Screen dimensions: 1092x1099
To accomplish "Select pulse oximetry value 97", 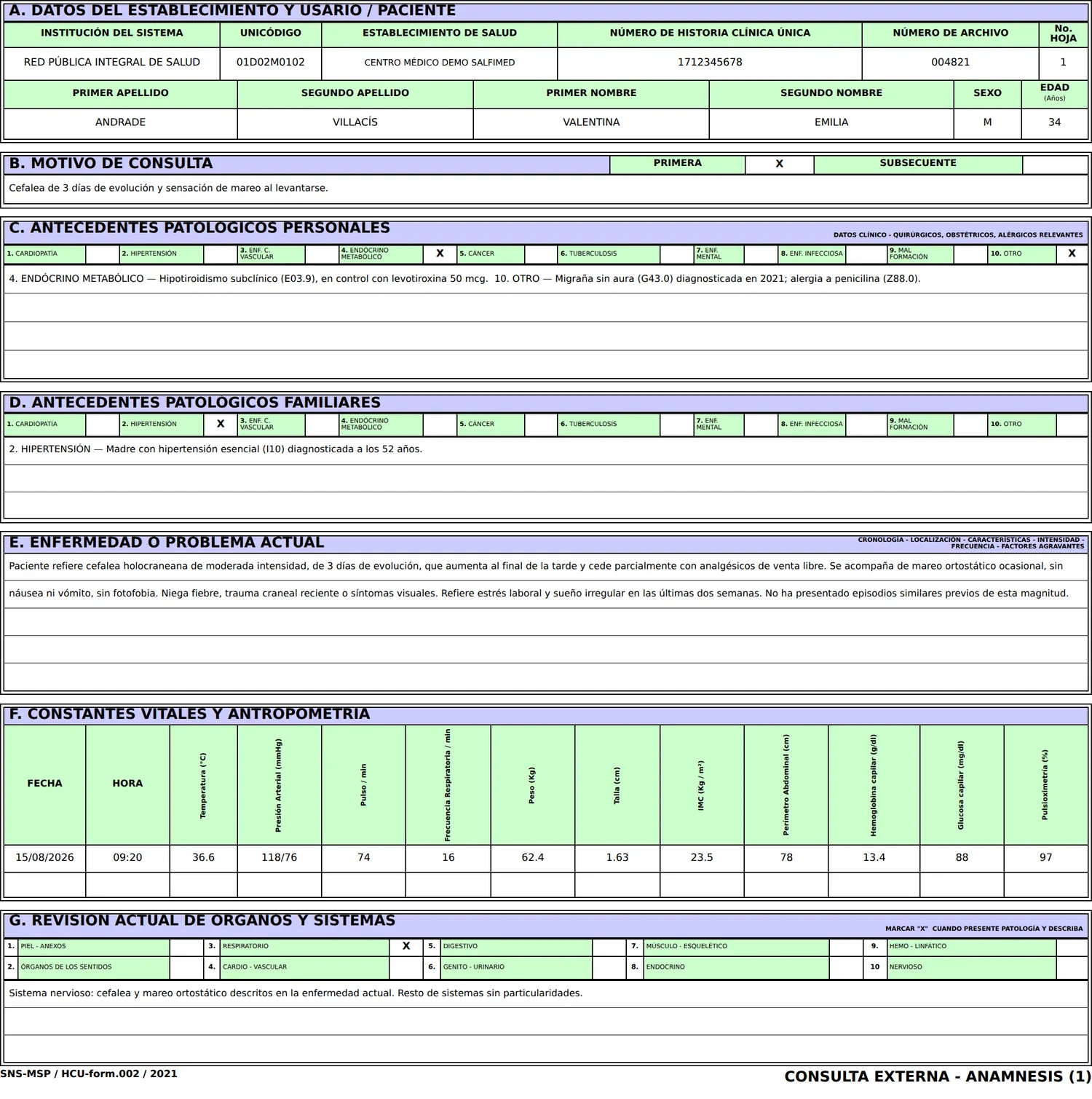I will (x=1046, y=858).
